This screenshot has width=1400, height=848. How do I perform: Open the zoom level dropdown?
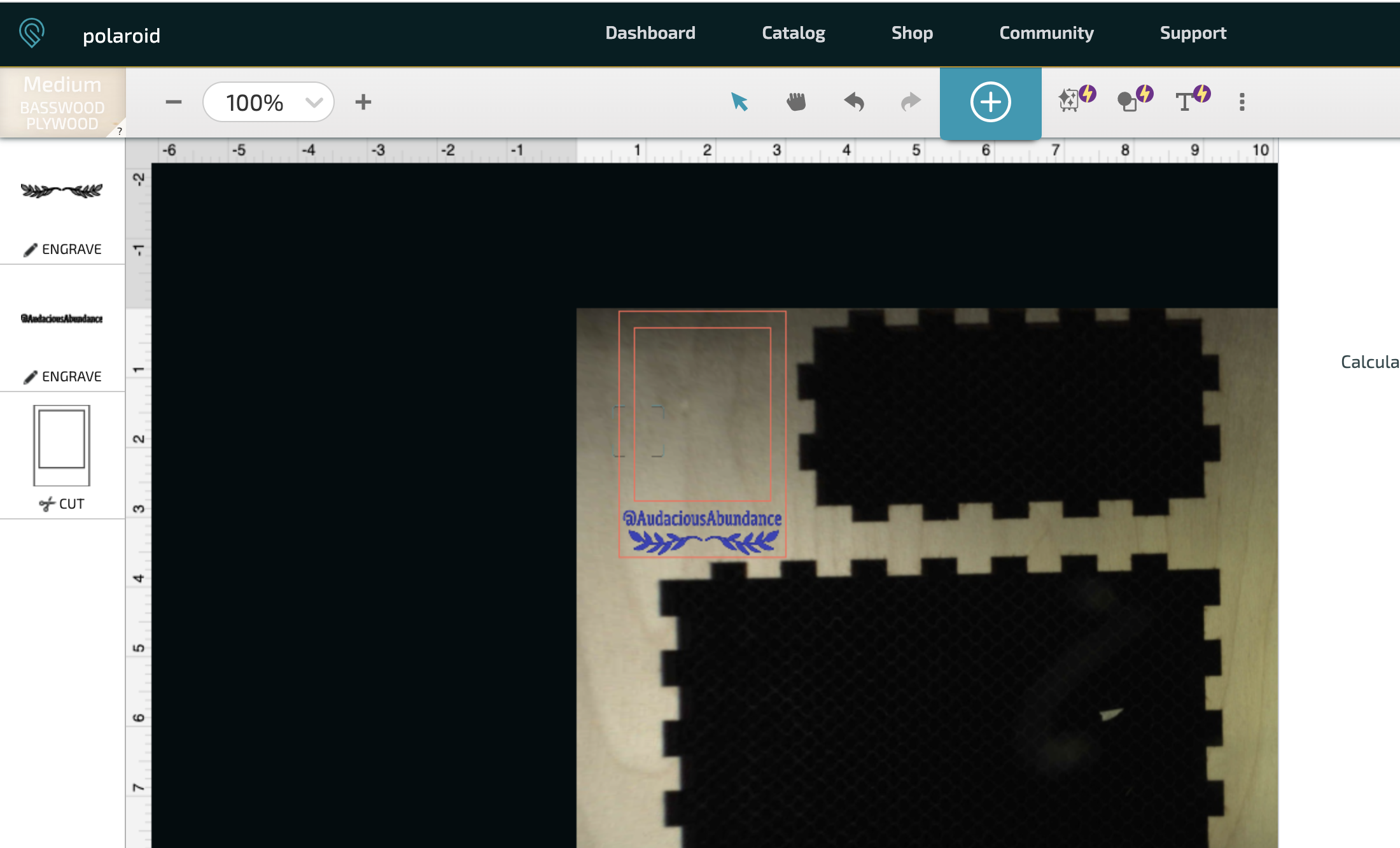(267, 102)
